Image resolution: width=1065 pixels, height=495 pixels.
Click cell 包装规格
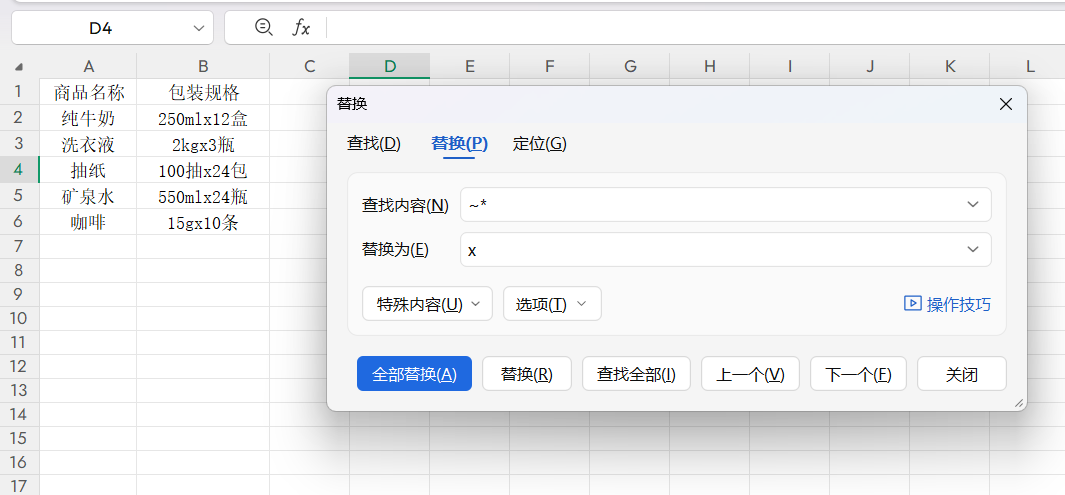(203, 92)
